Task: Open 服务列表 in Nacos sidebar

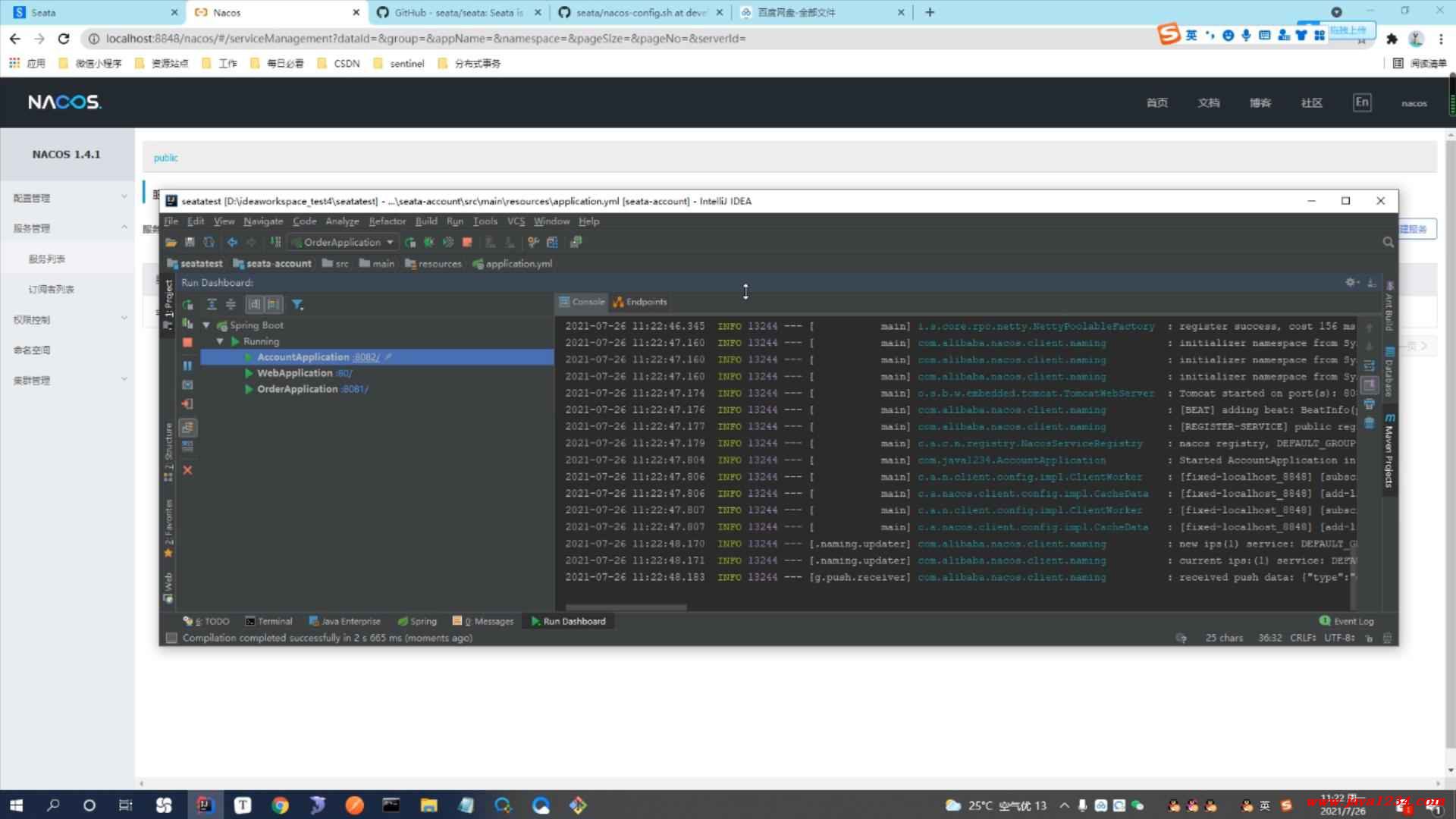Action: coord(47,259)
